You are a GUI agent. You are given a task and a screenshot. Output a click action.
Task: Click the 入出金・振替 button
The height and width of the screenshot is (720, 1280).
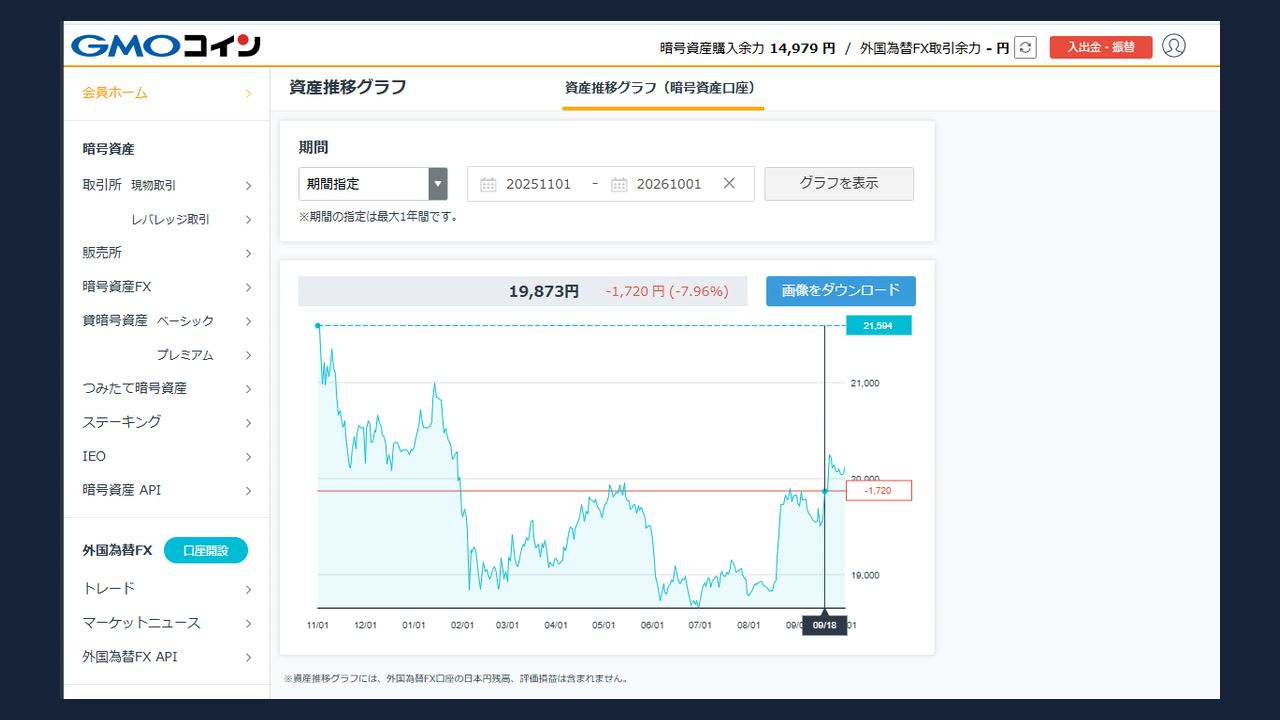pyautogui.click(x=1101, y=47)
